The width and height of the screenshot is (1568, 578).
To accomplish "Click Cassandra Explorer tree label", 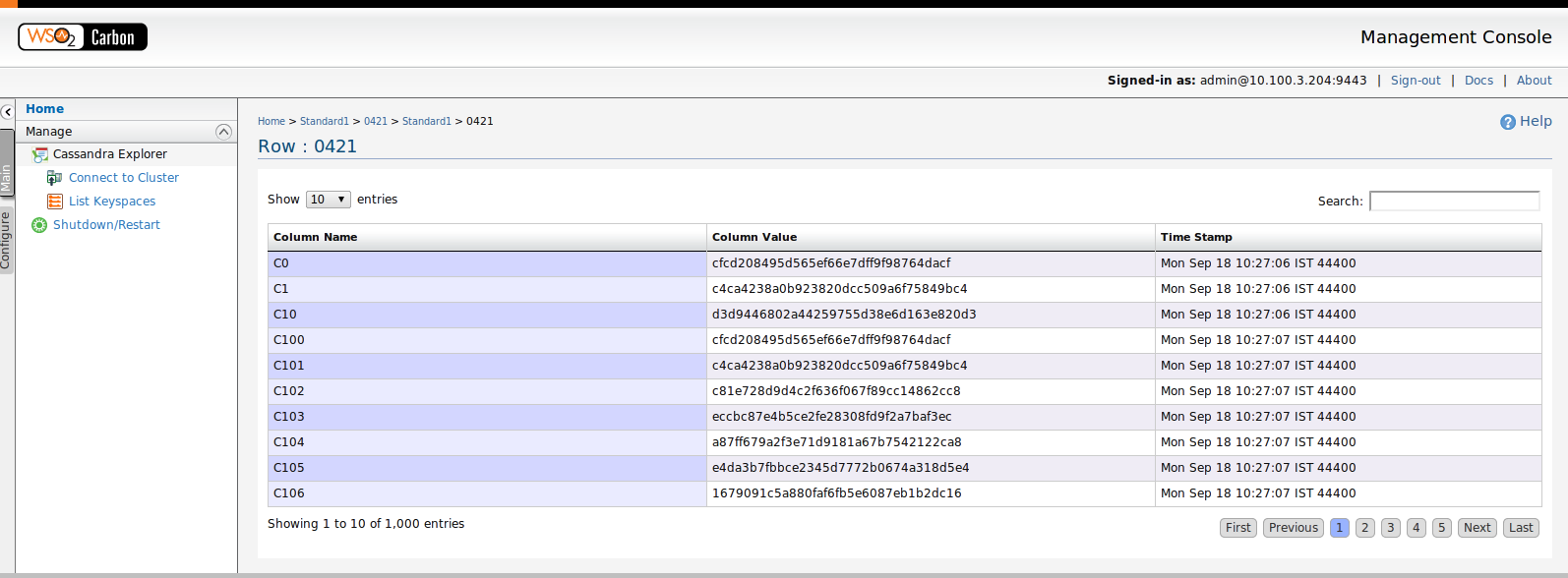I will coord(110,154).
